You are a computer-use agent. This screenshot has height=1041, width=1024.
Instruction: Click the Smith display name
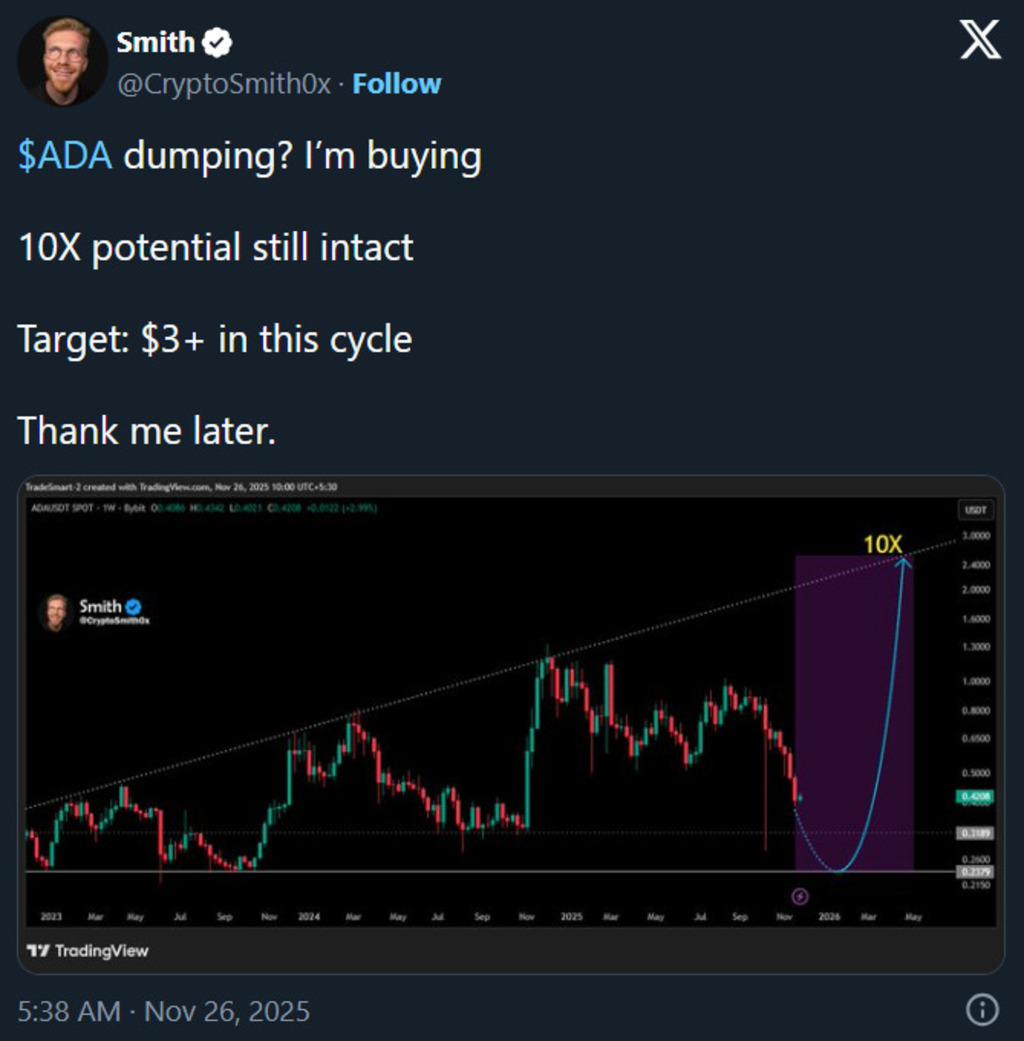pyautogui.click(x=156, y=42)
